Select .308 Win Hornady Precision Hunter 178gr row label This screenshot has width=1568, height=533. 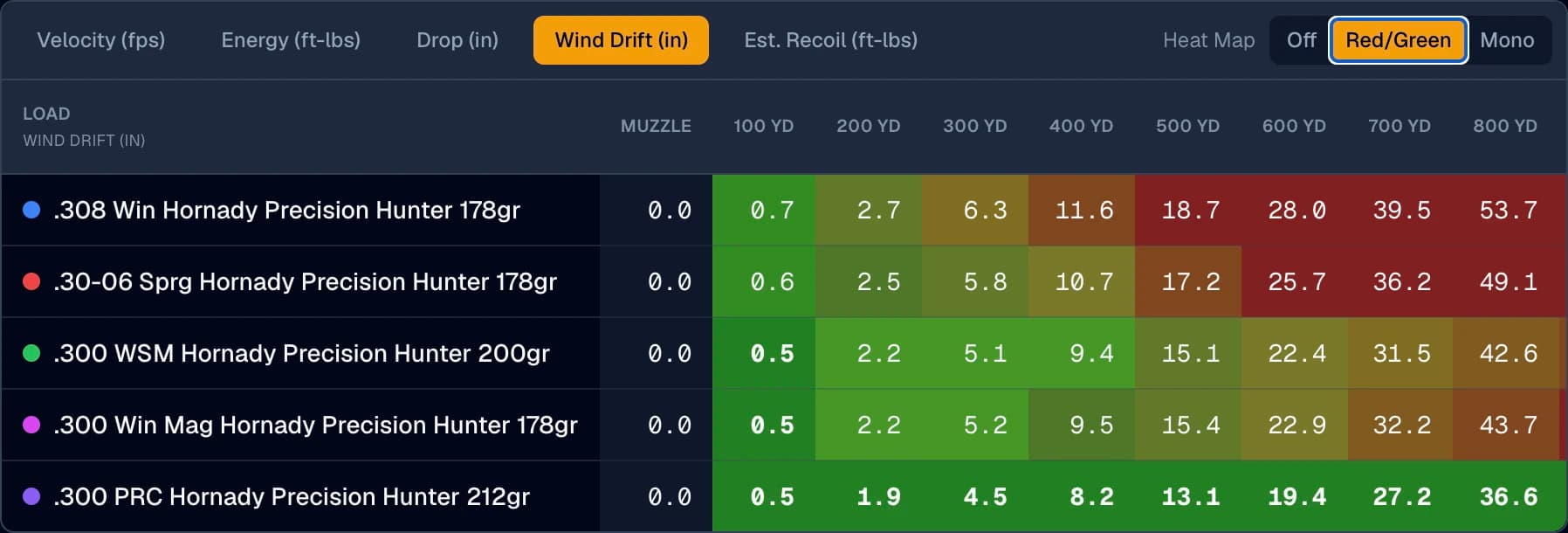click(x=286, y=210)
